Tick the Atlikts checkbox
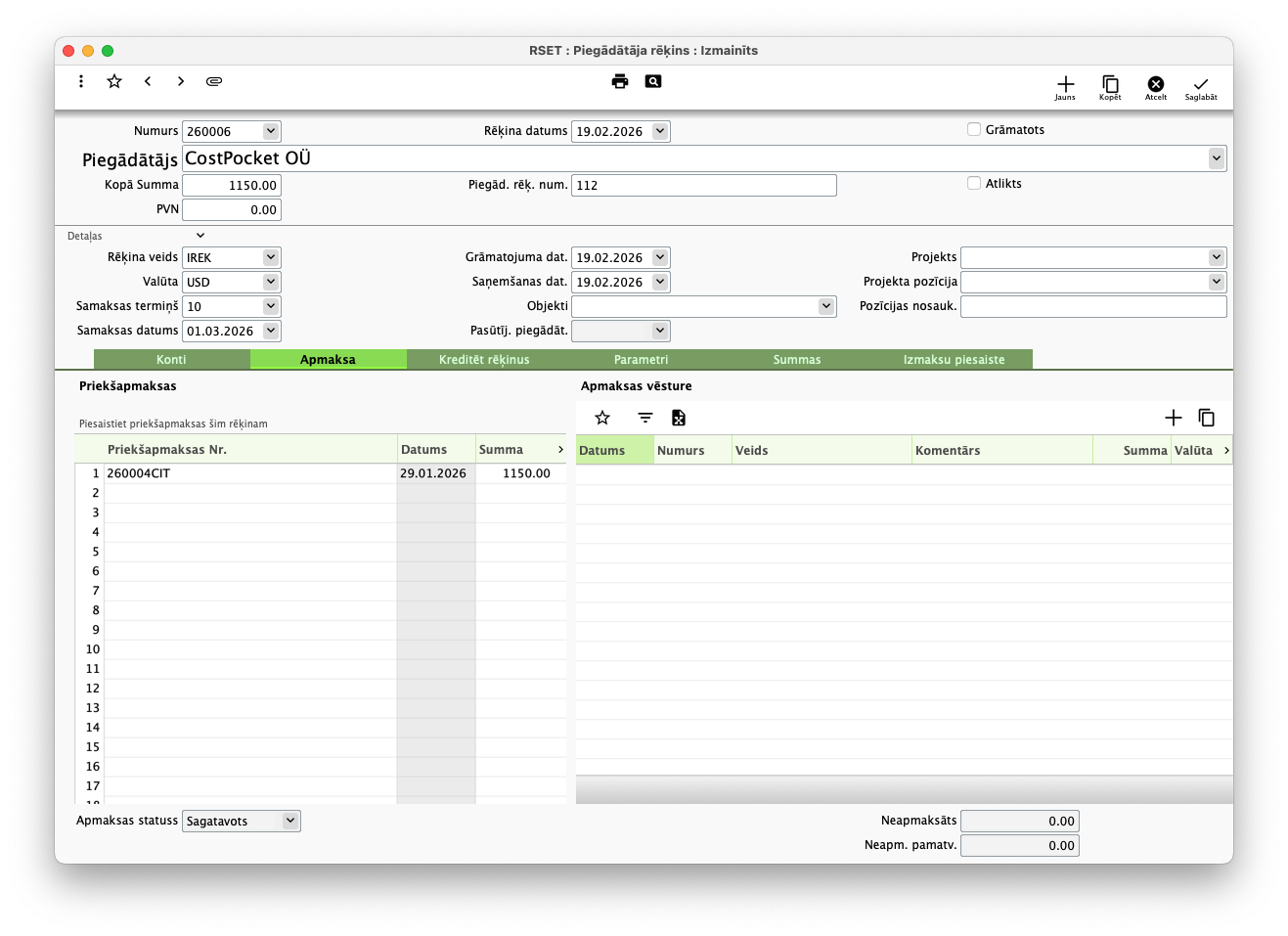 [x=974, y=183]
